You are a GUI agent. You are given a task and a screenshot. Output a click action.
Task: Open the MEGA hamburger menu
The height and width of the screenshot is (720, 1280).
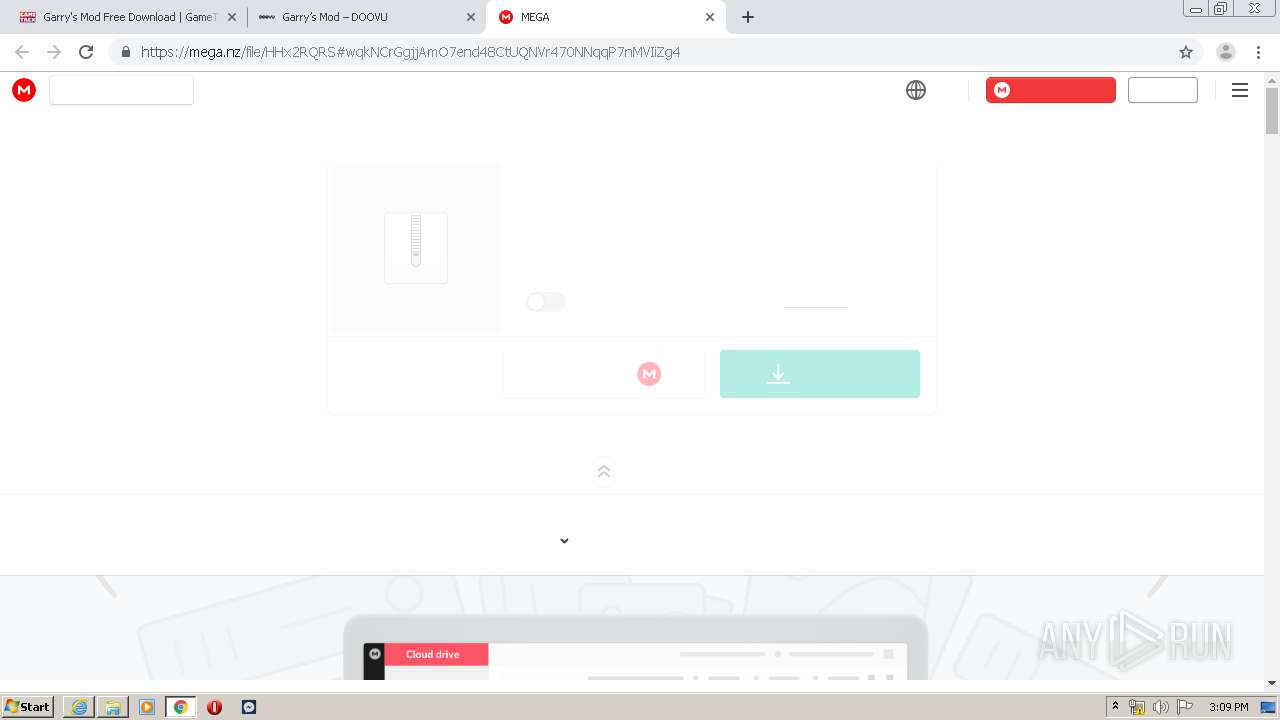click(x=1240, y=90)
